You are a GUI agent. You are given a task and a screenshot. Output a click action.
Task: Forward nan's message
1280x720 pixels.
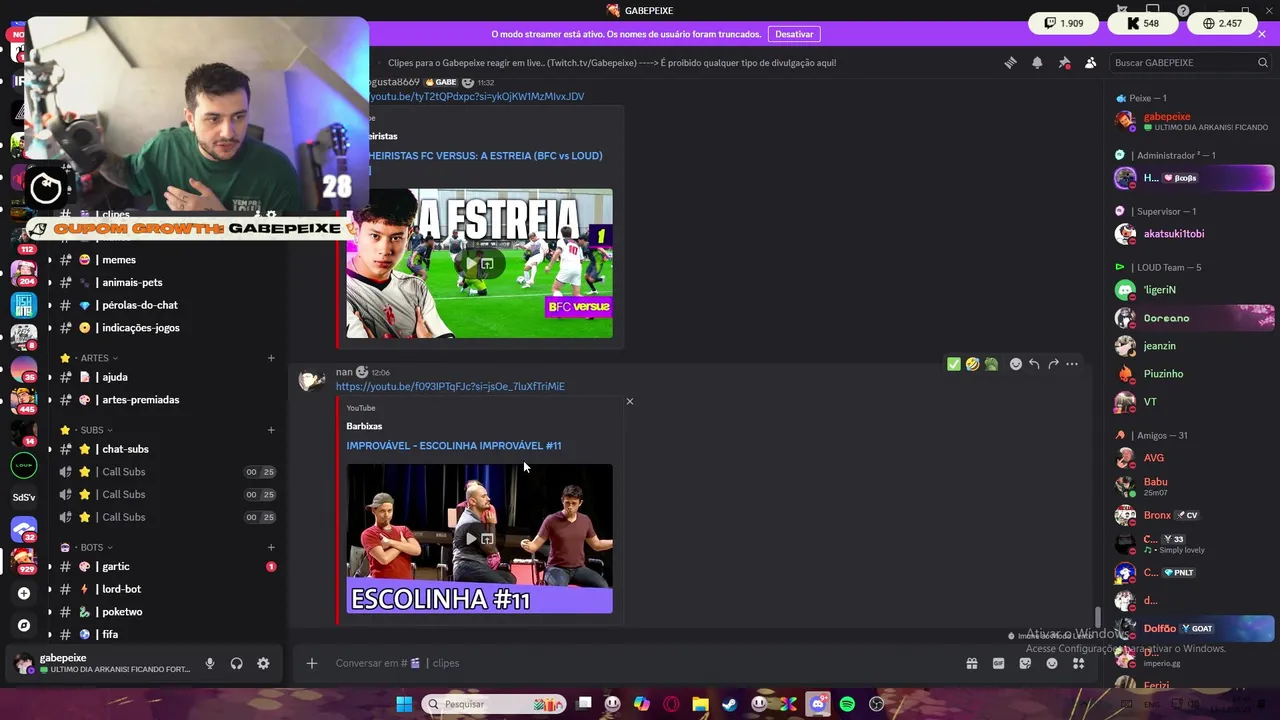click(1053, 364)
